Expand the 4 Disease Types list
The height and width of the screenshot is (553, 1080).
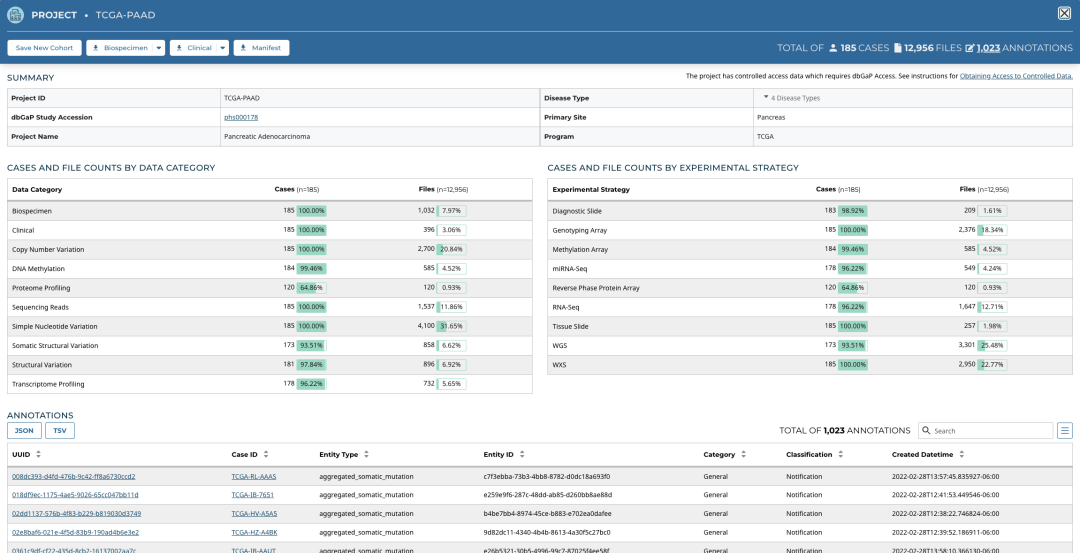pos(791,98)
